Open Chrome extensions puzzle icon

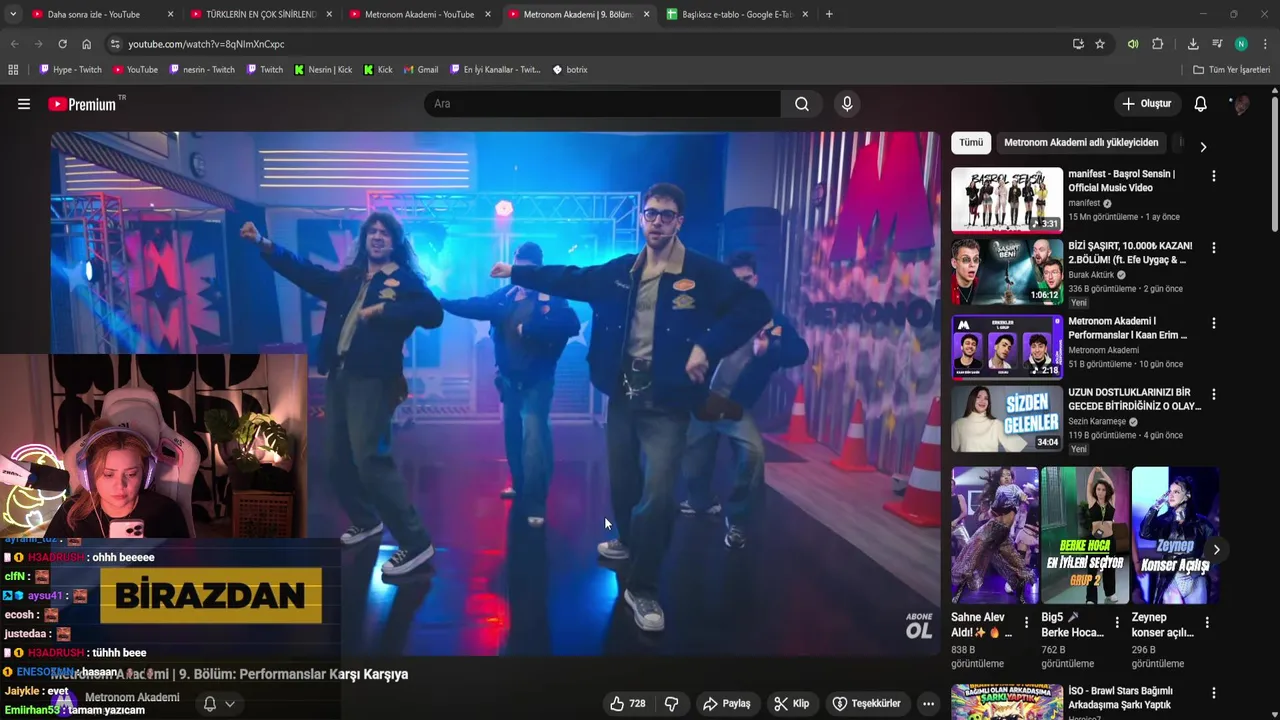pyautogui.click(x=1158, y=44)
